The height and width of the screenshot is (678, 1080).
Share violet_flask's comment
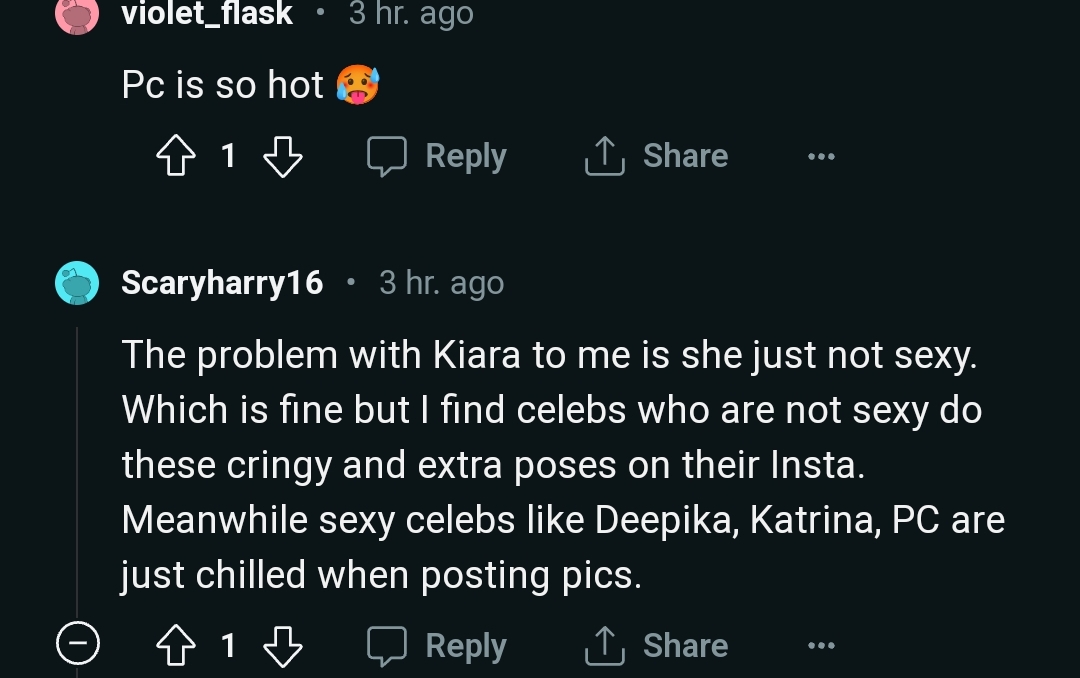click(x=656, y=156)
